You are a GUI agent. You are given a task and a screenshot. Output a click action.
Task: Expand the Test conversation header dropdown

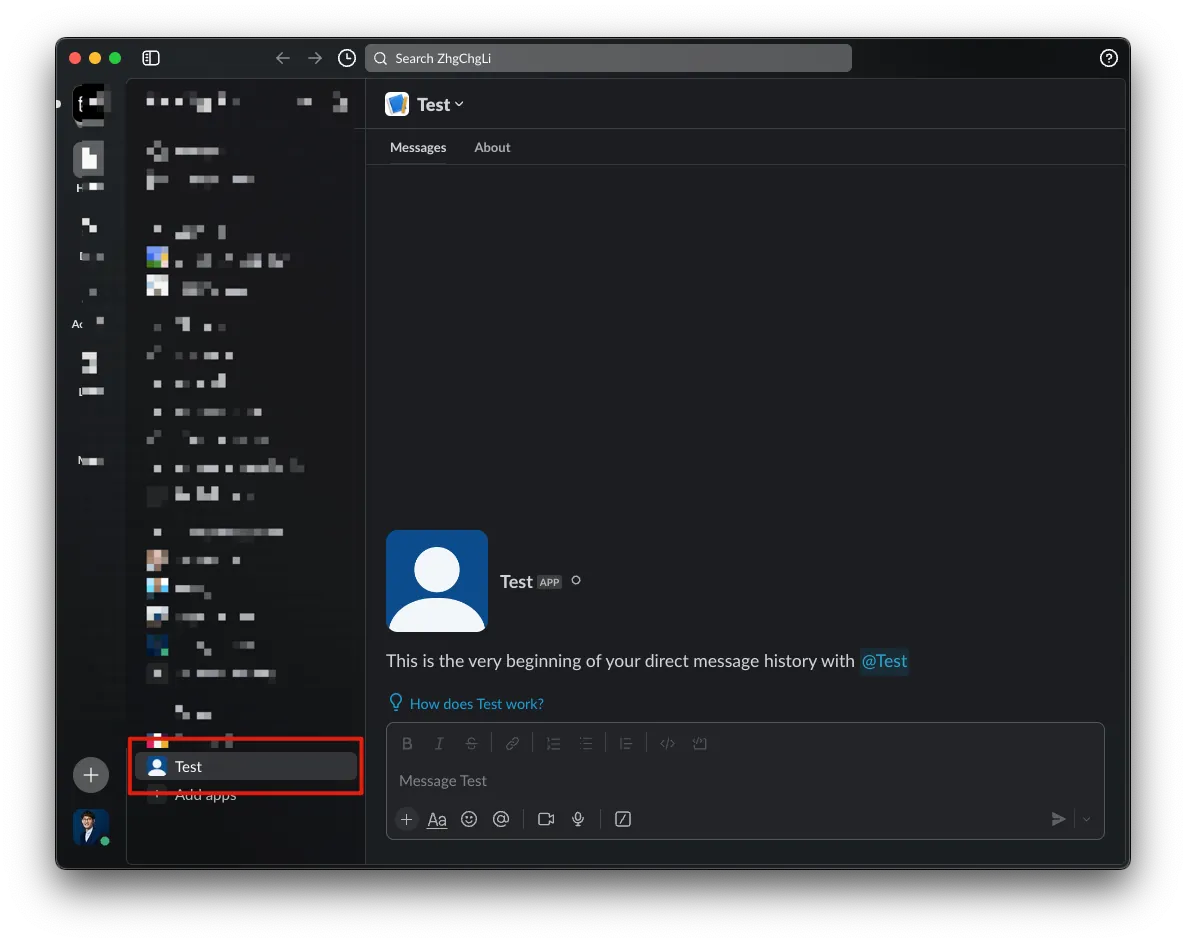[440, 105]
